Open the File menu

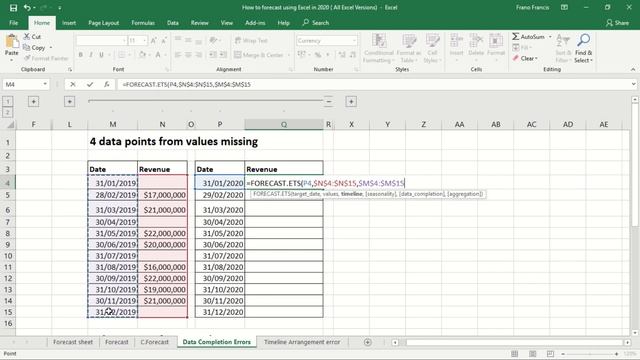pyautogui.click(x=13, y=23)
